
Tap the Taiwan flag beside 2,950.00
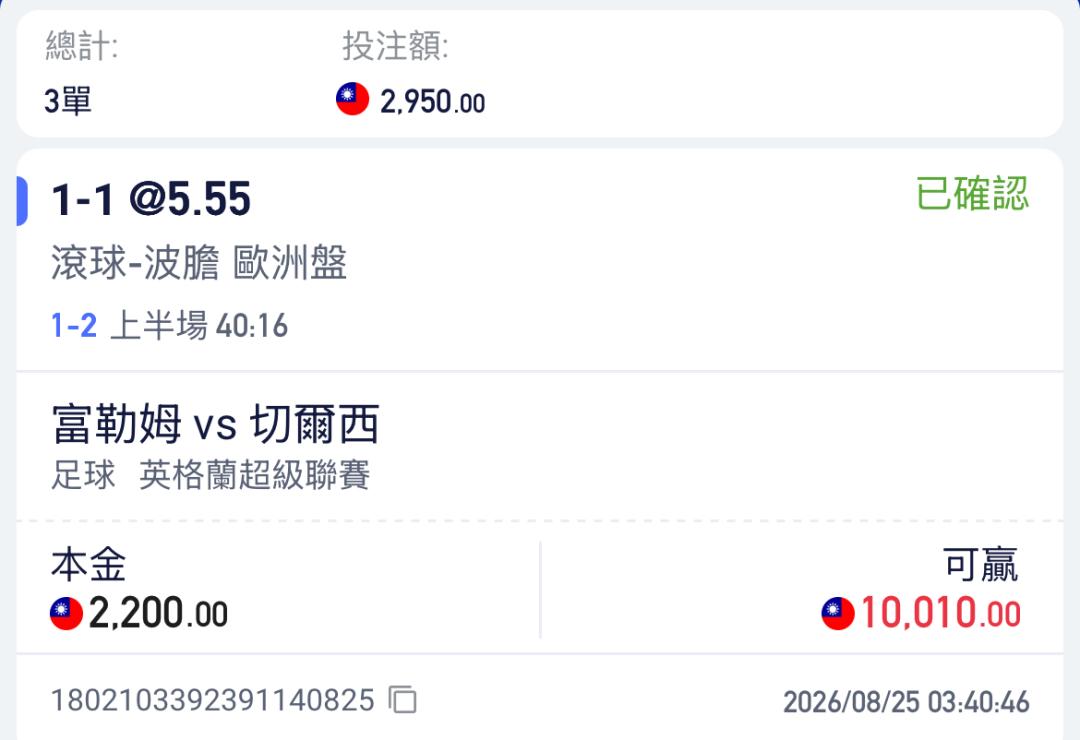coord(353,99)
